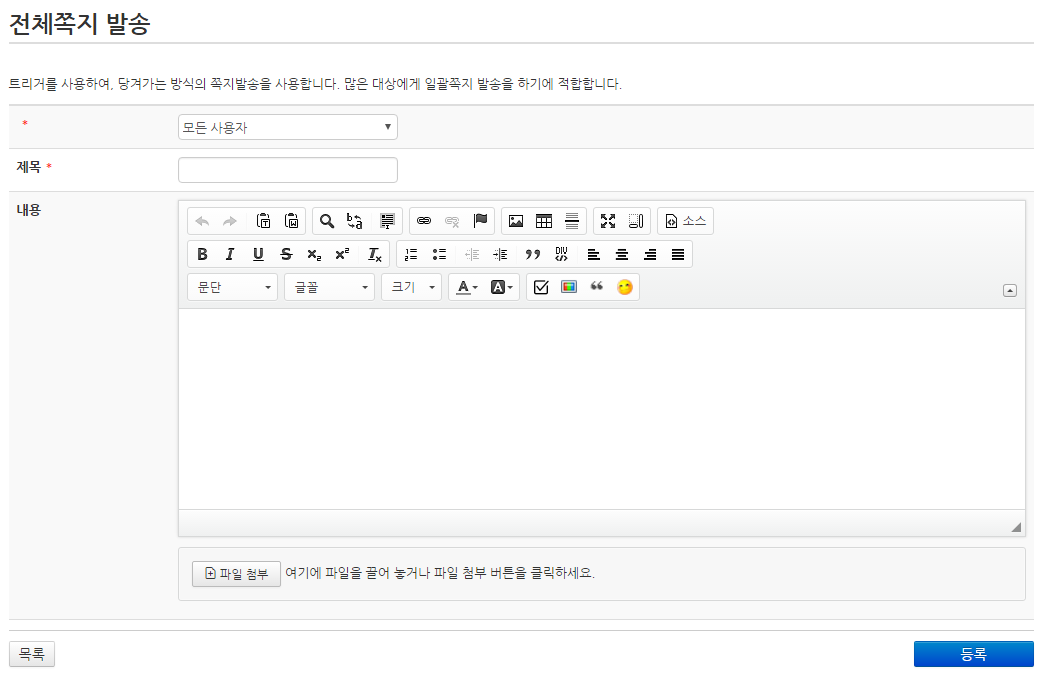Open the 모든 사용자 recipient dropdown

(287, 127)
